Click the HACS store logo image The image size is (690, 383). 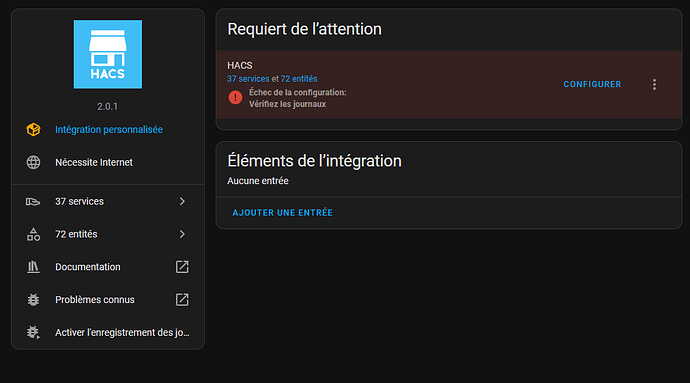pyautogui.click(x=108, y=54)
